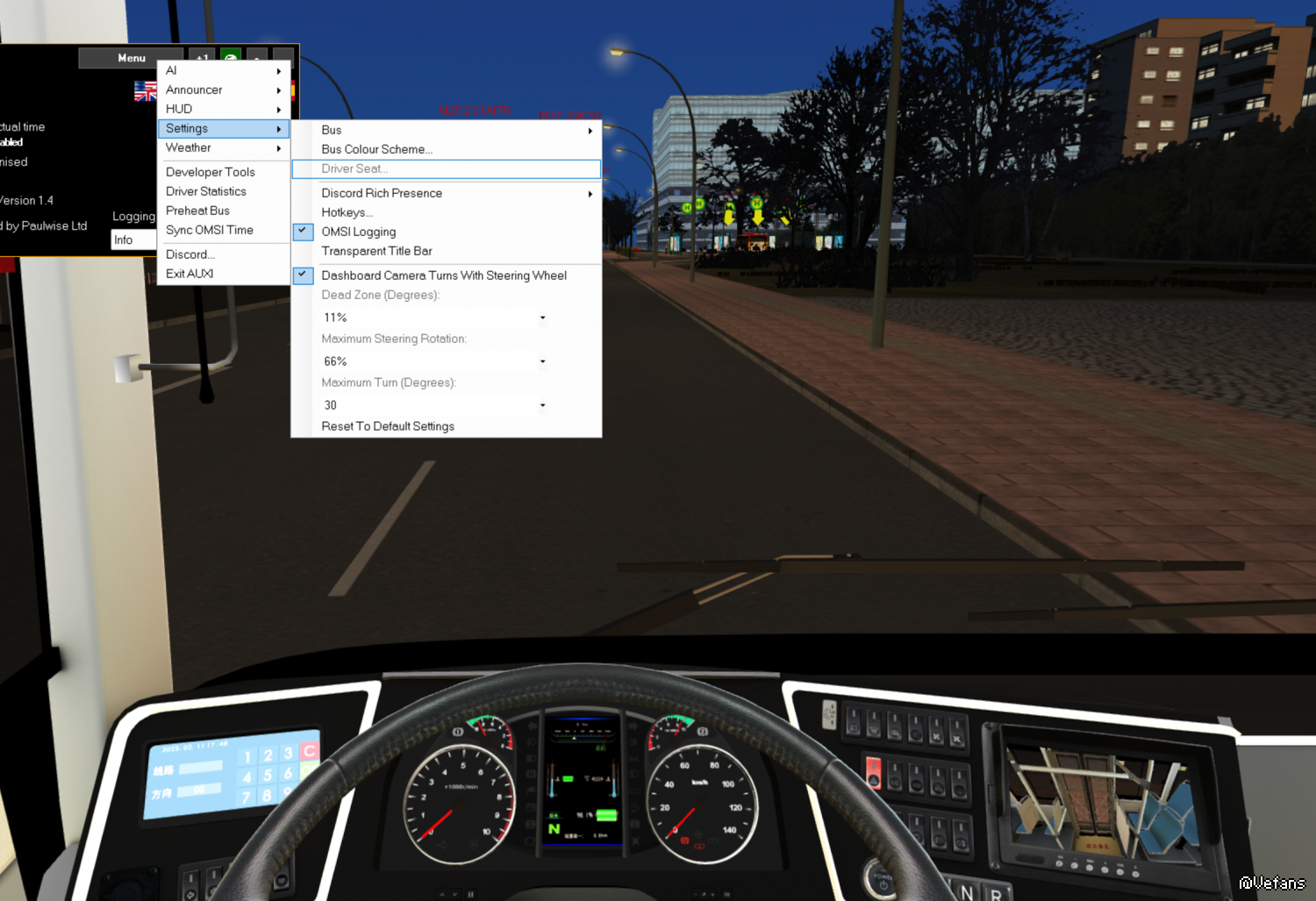1316x901 pixels.
Task: Toggle Dashboard Camera Turns With Steering Wheel
Action: click(447, 275)
